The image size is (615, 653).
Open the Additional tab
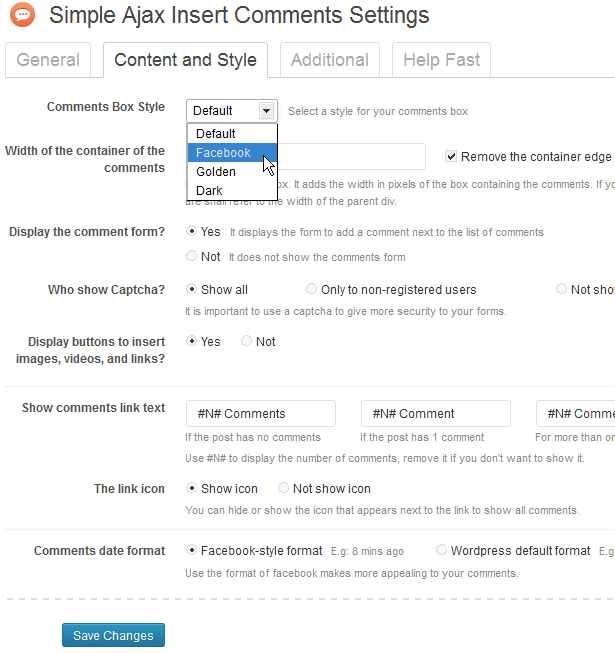330,60
